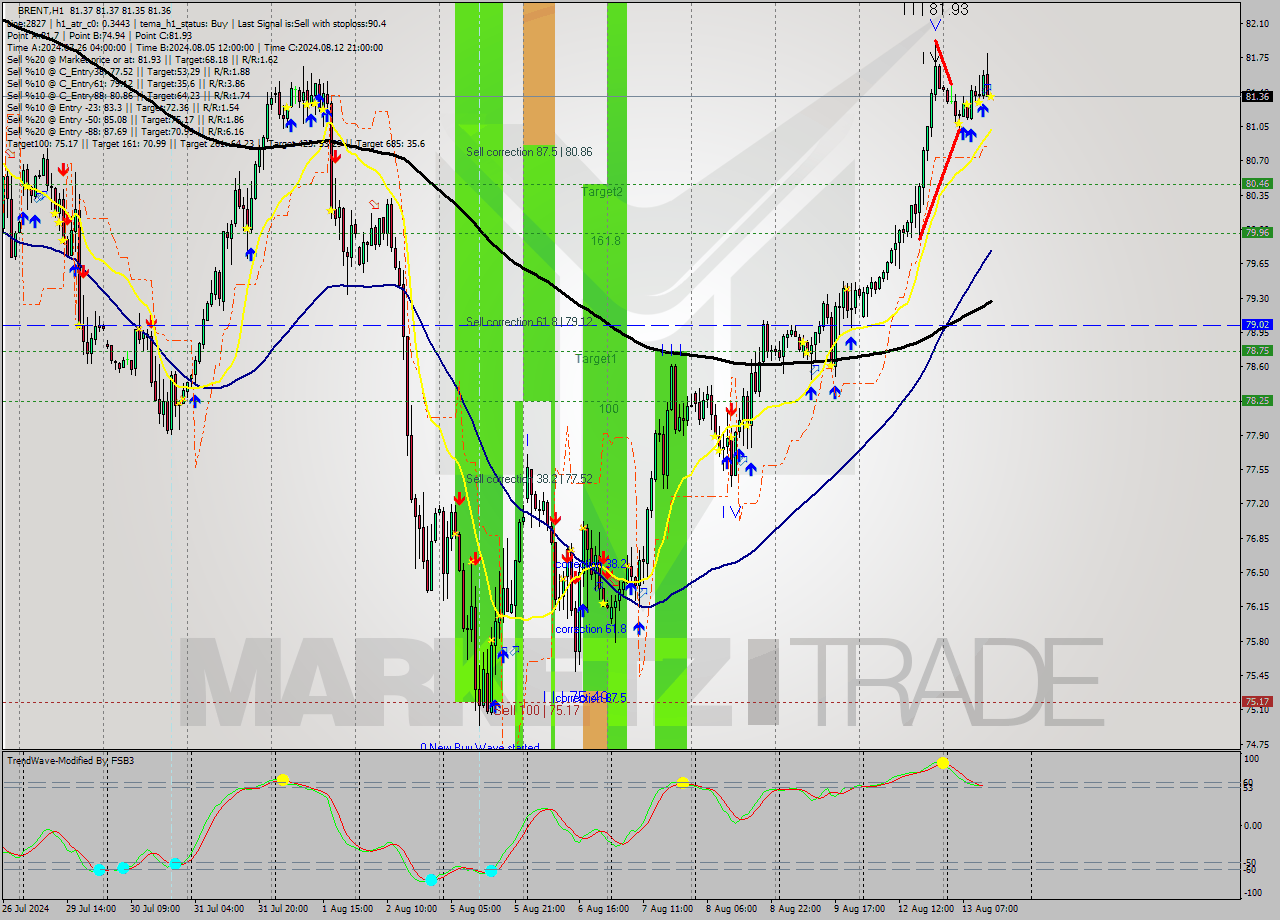Screen dimensions: 1280x920
Task: Click the '161.8' Fibonacci level label
Action: (x=605, y=241)
